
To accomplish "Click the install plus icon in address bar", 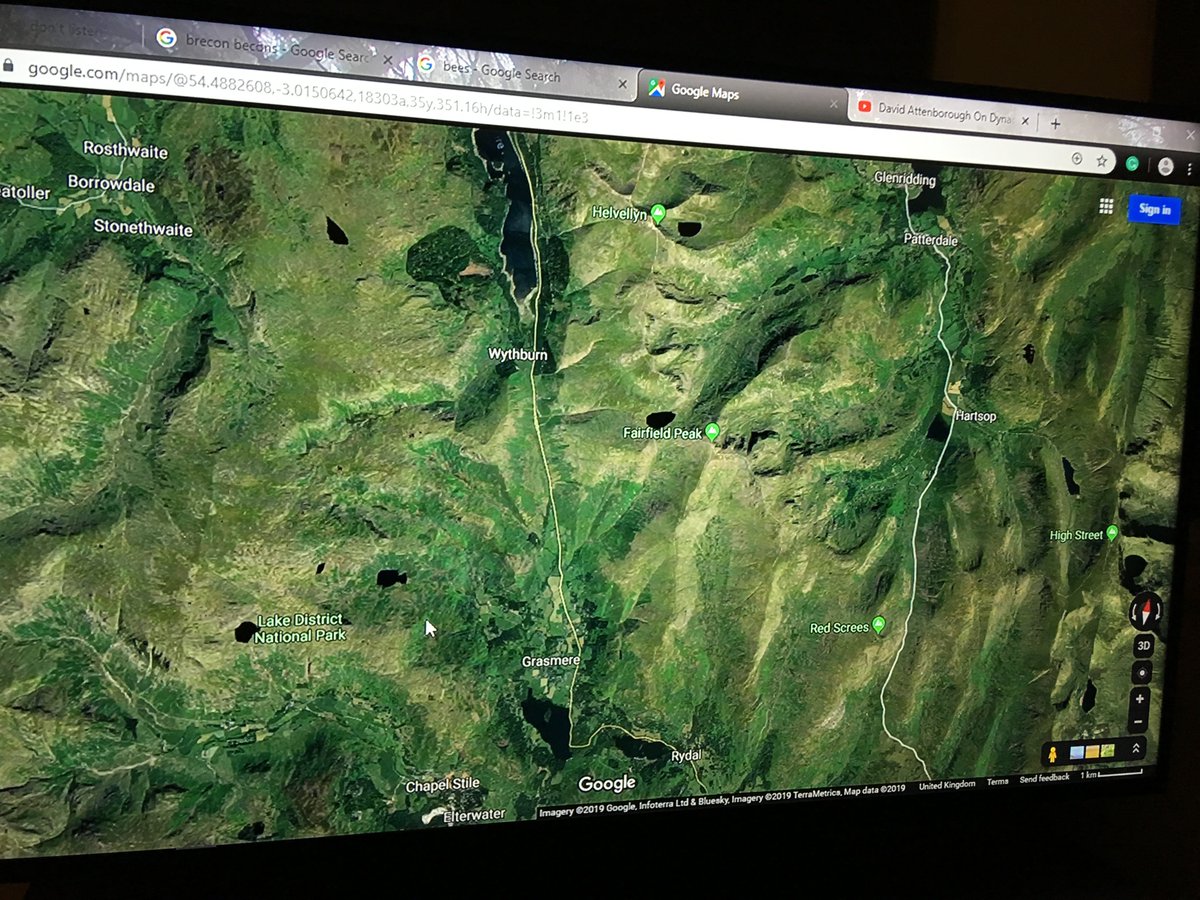I will click(x=1076, y=158).
